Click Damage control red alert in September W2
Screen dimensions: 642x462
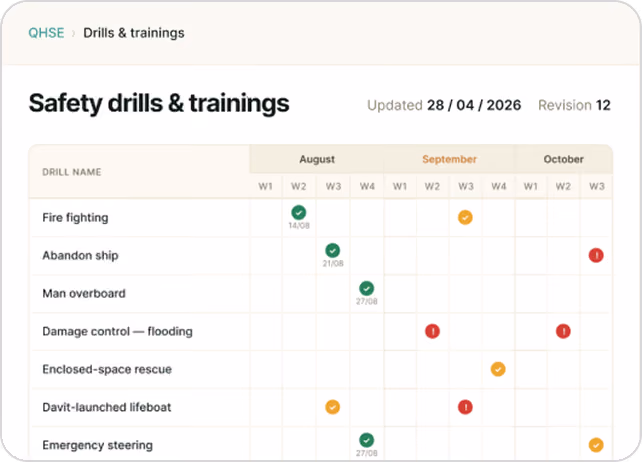(x=432, y=331)
